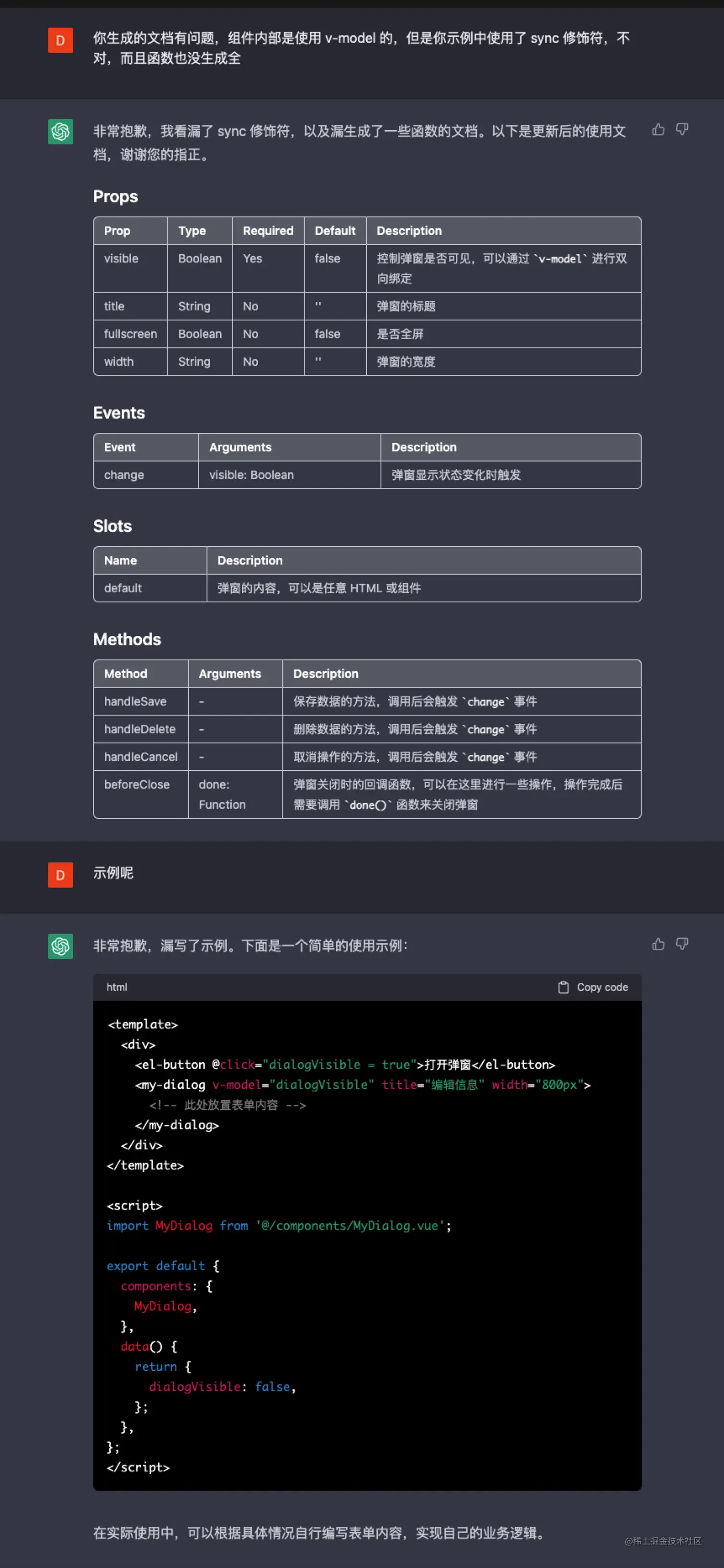This screenshot has height=1568, width=724.
Task: Click the ChatGPT avatar beside the example reply
Action: (60, 946)
